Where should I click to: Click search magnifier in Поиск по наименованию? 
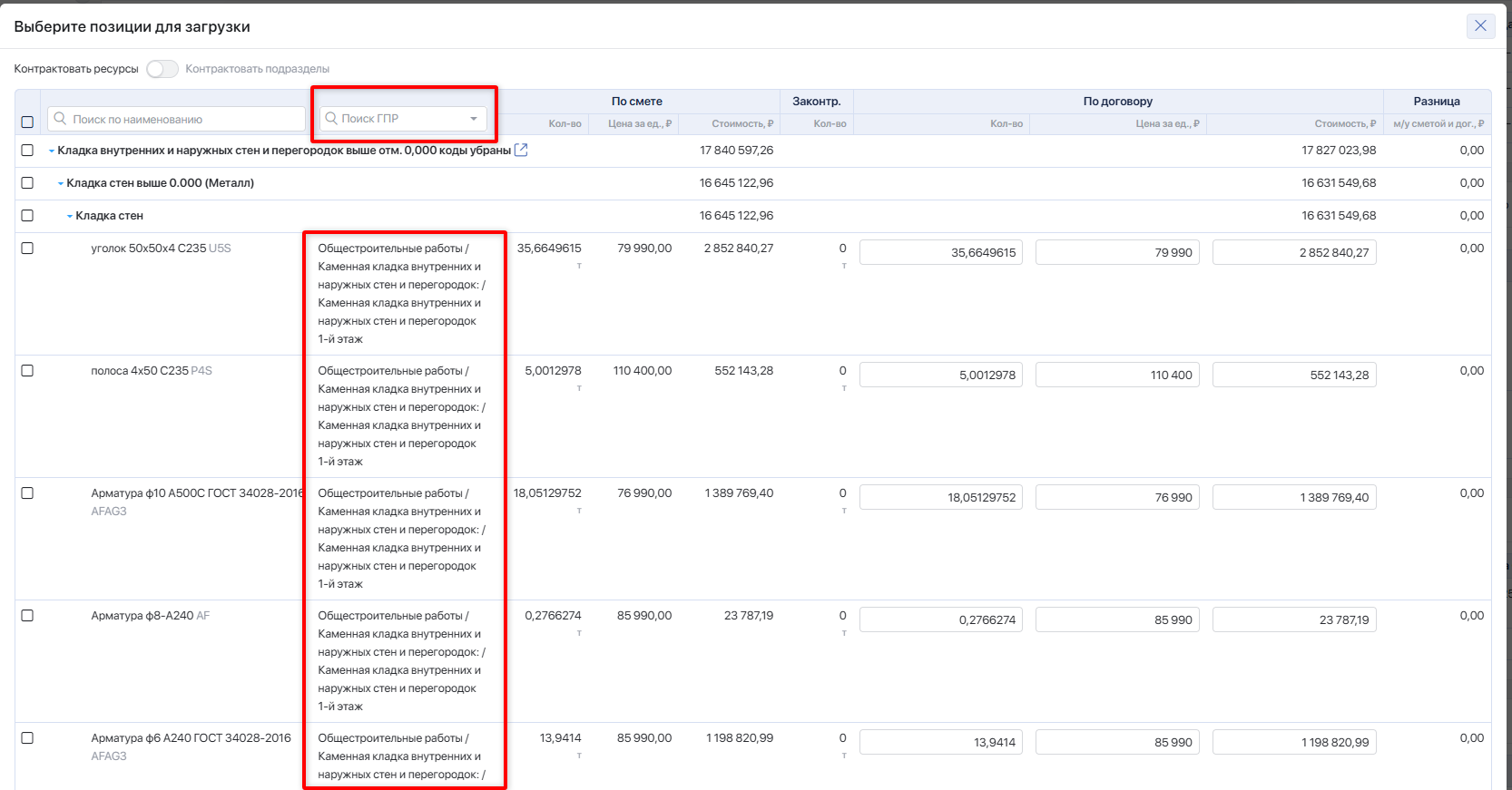[61, 119]
